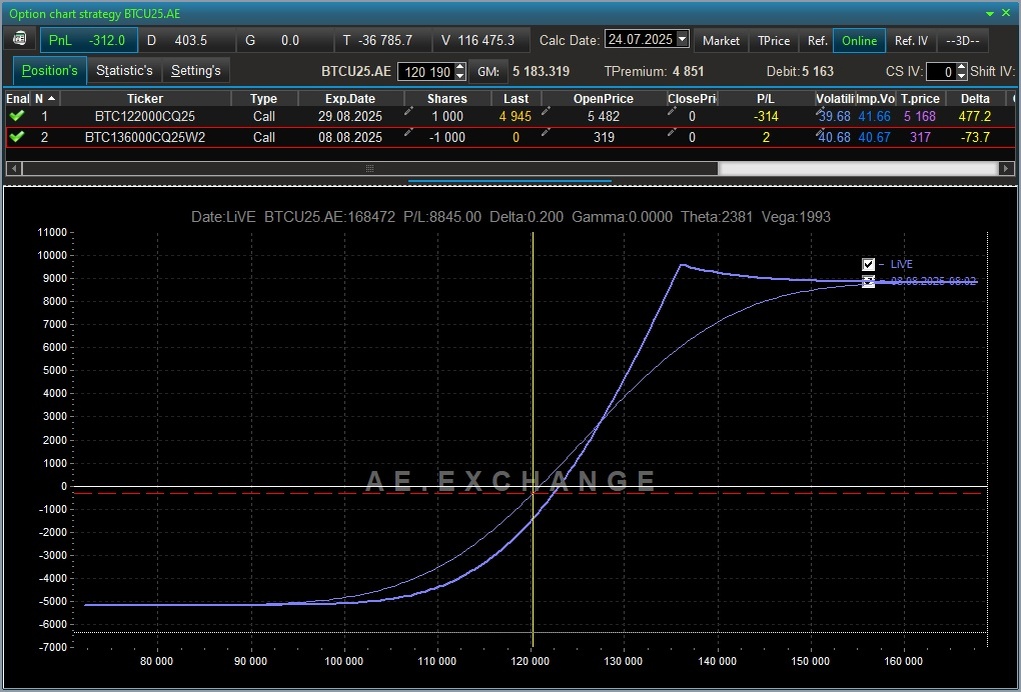The image size is (1021, 692).
Task: Toggle the Online mode button
Action: click(859, 40)
